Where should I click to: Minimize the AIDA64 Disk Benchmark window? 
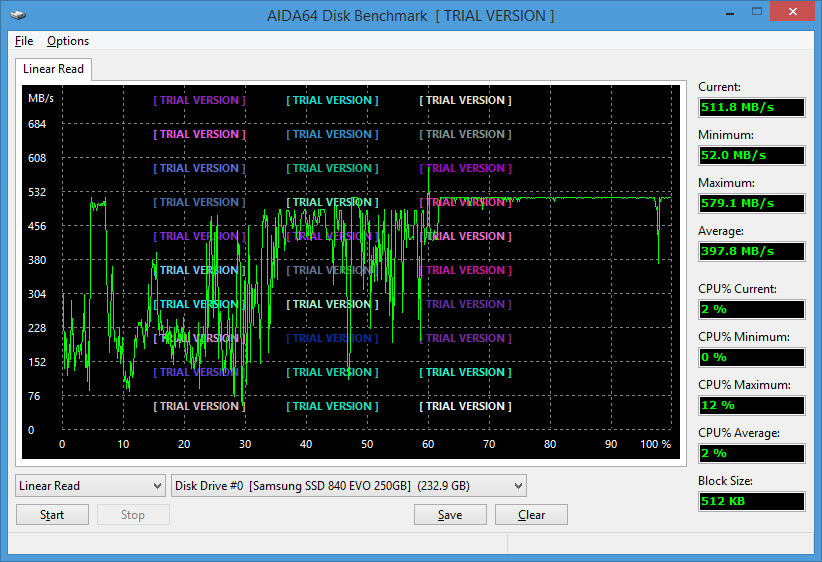729,13
